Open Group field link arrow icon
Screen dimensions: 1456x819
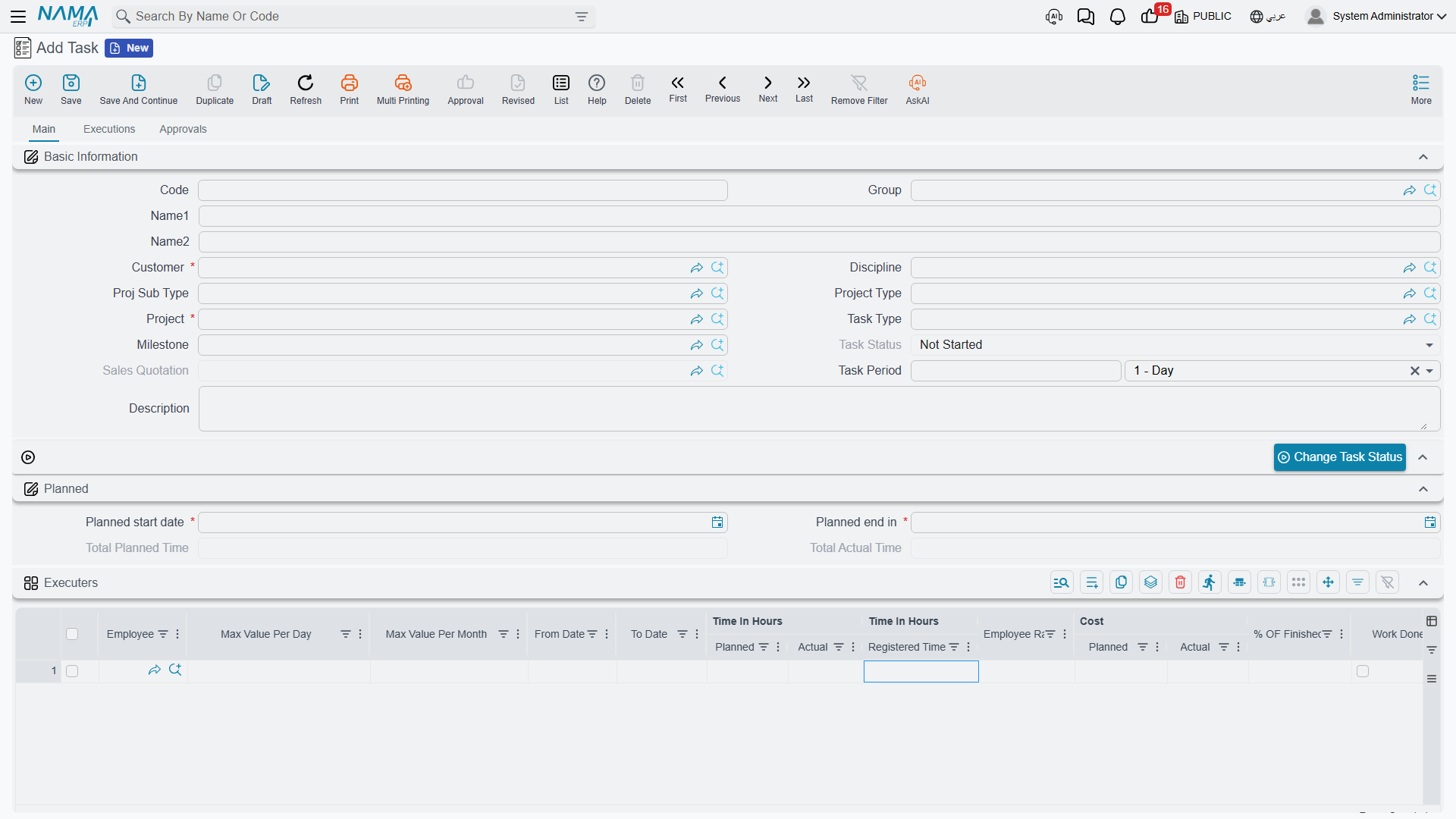click(x=1409, y=190)
